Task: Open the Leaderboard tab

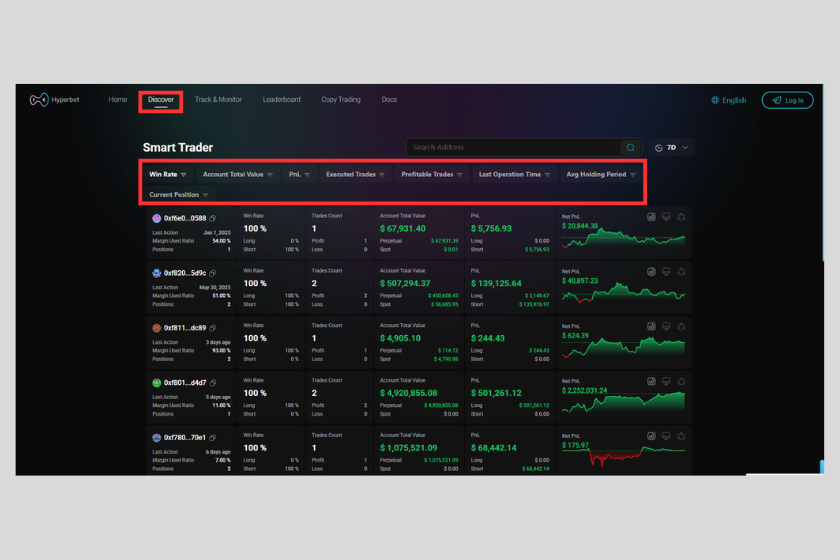Action: point(282,100)
